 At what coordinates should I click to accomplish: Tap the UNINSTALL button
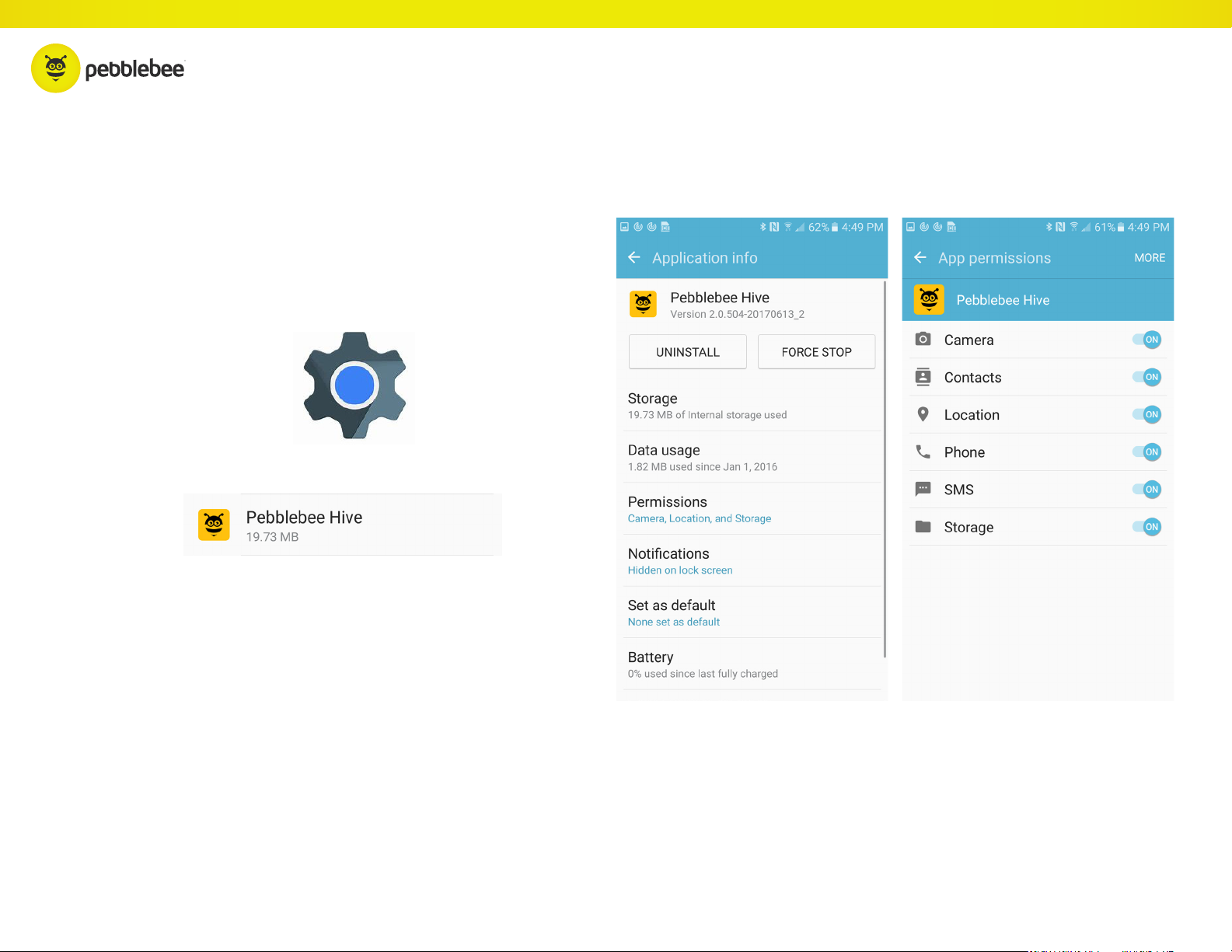[688, 352]
